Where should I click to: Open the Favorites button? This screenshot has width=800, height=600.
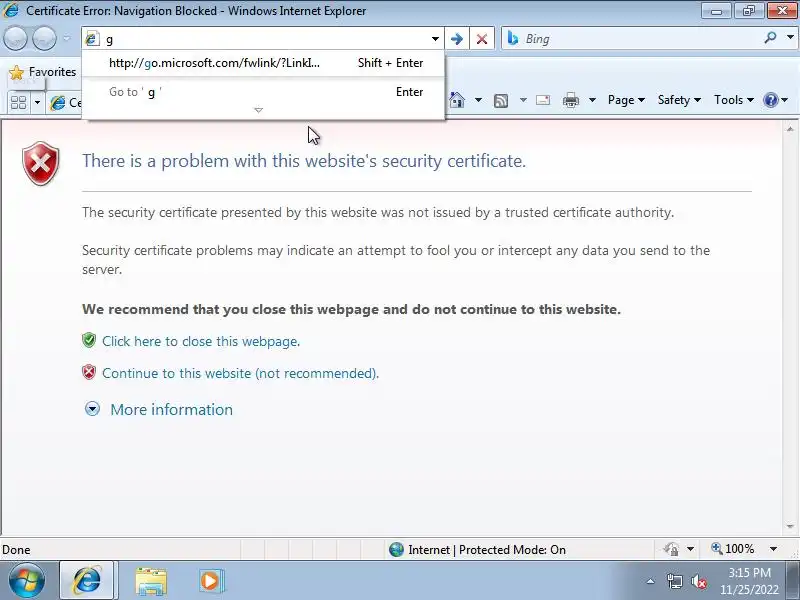[43, 72]
